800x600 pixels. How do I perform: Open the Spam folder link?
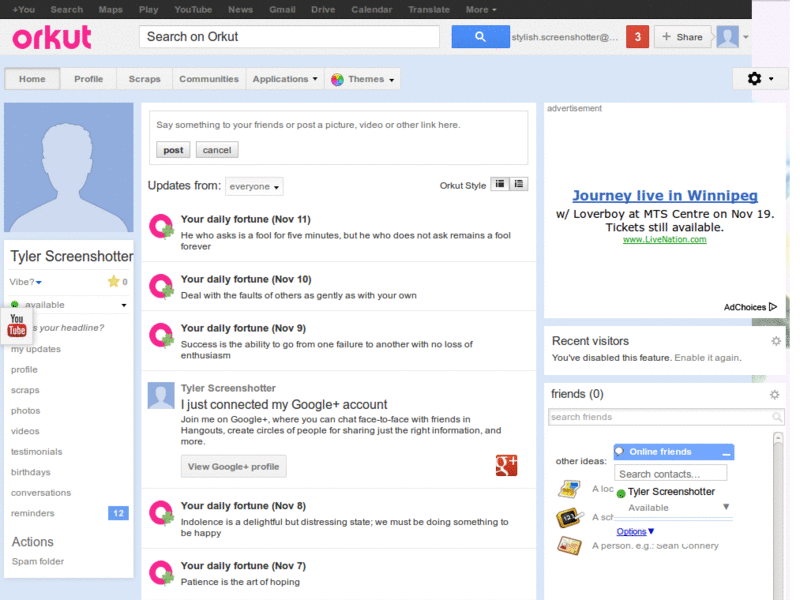pyautogui.click(x=38, y=561)
